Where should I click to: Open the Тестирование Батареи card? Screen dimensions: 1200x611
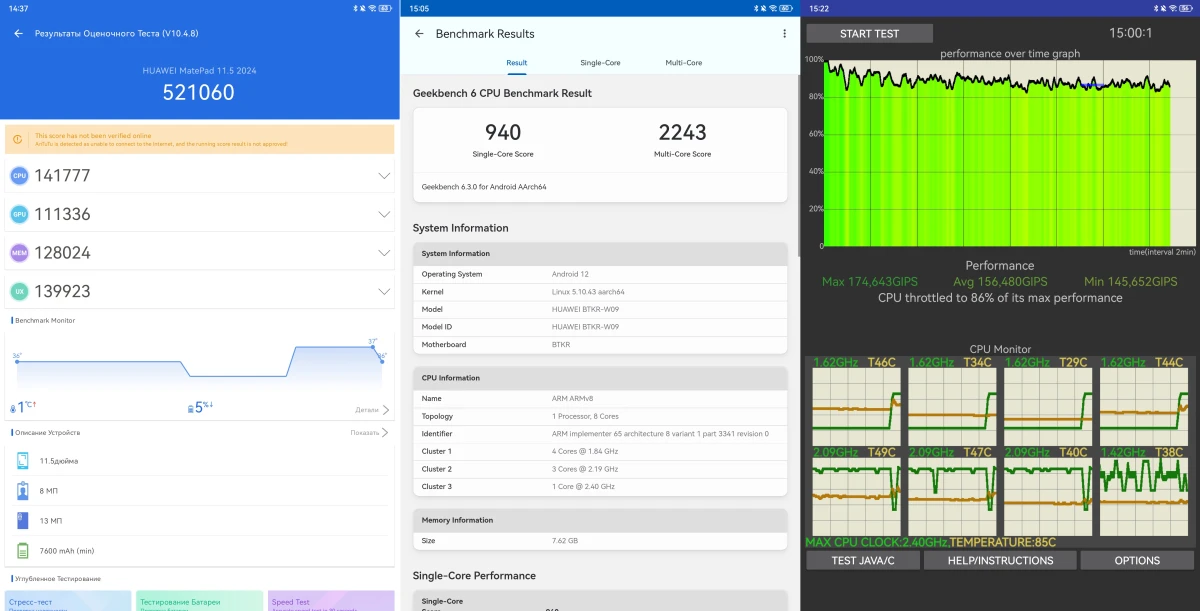199,600
